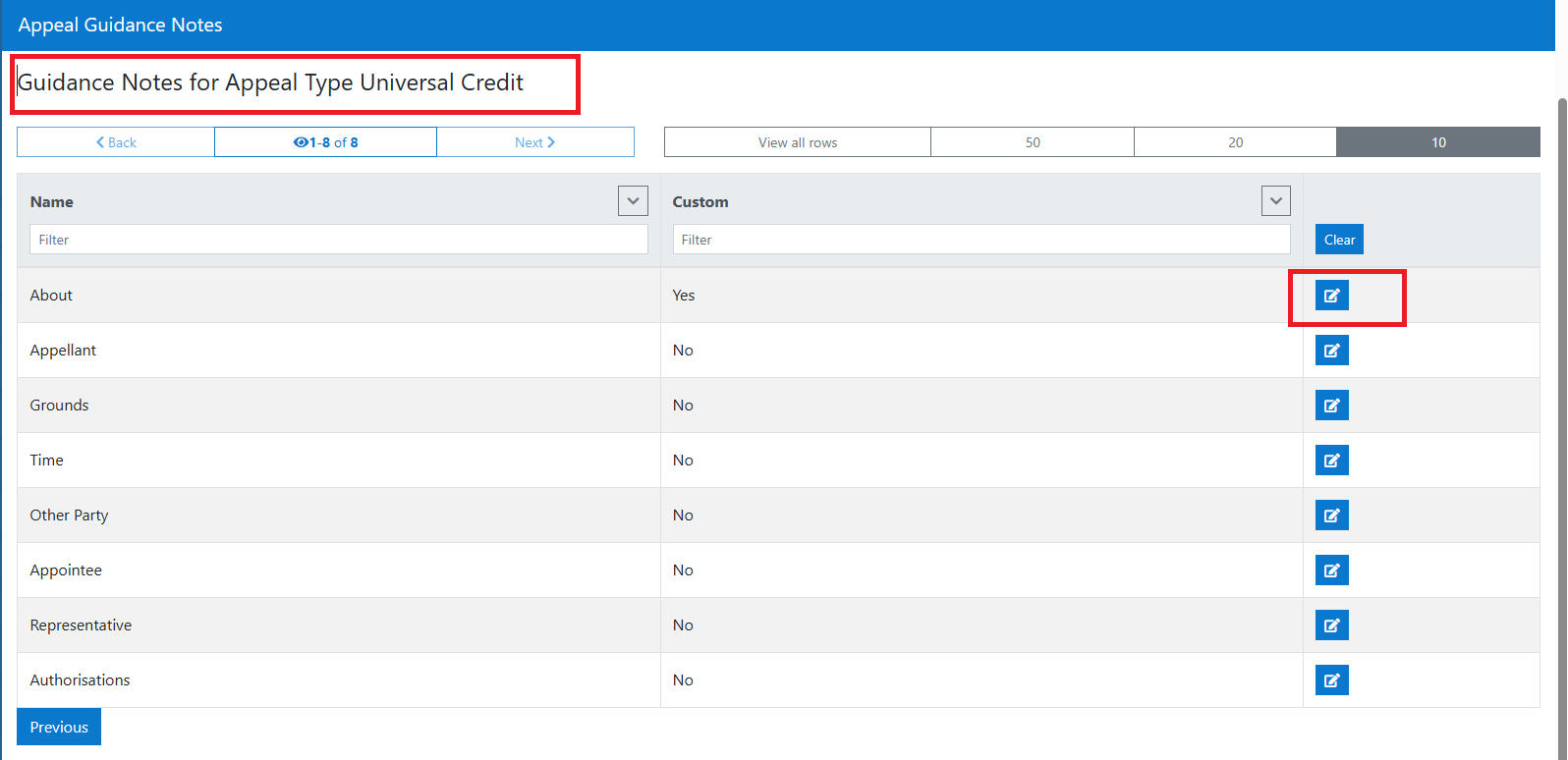
Task: Edit the Time guidance note
Action: pos(1332,461)
